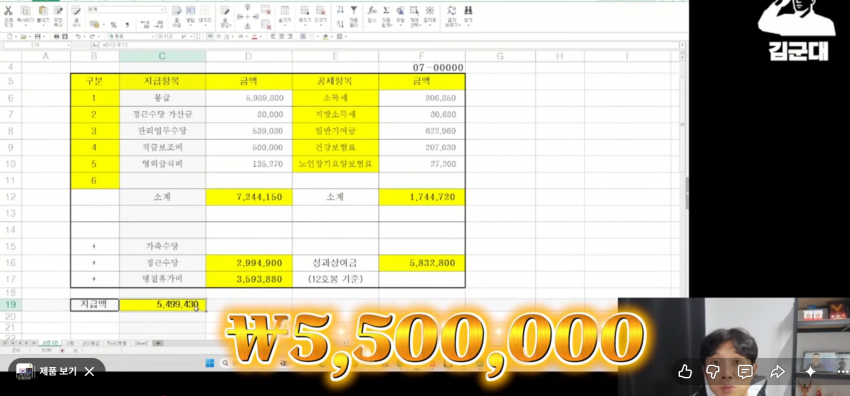The height and width of the screenshot is (396, 850).
Task: Click the formula bar input field
Action: [388, 45]
